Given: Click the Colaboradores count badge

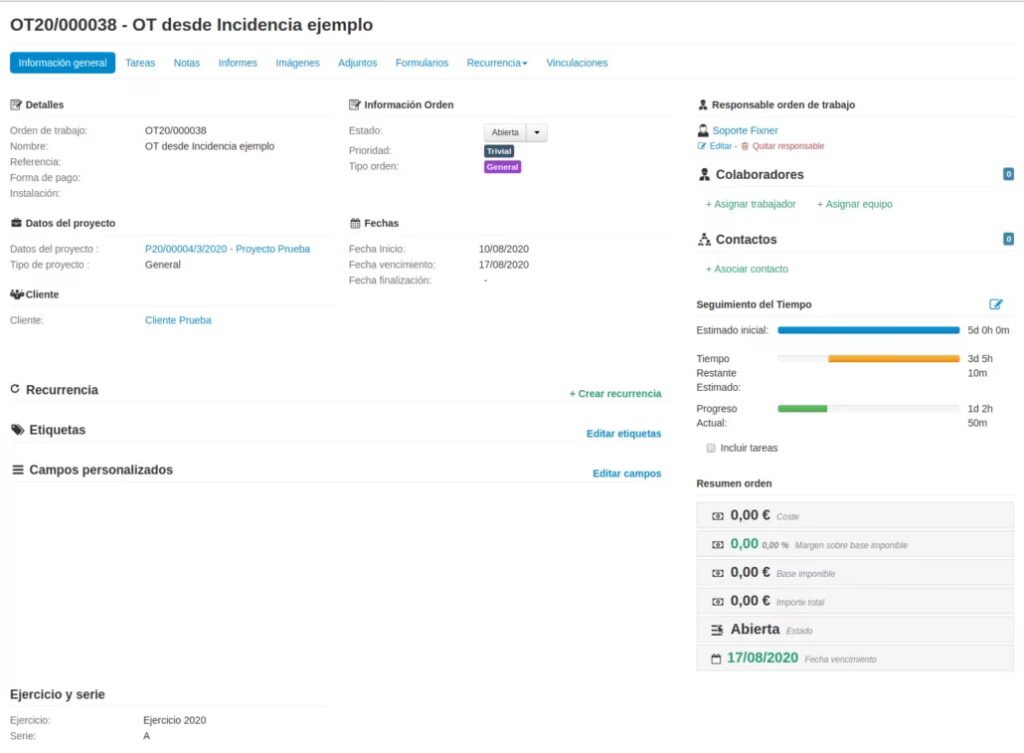Looking at the screenshot, I should [1008, 175].
